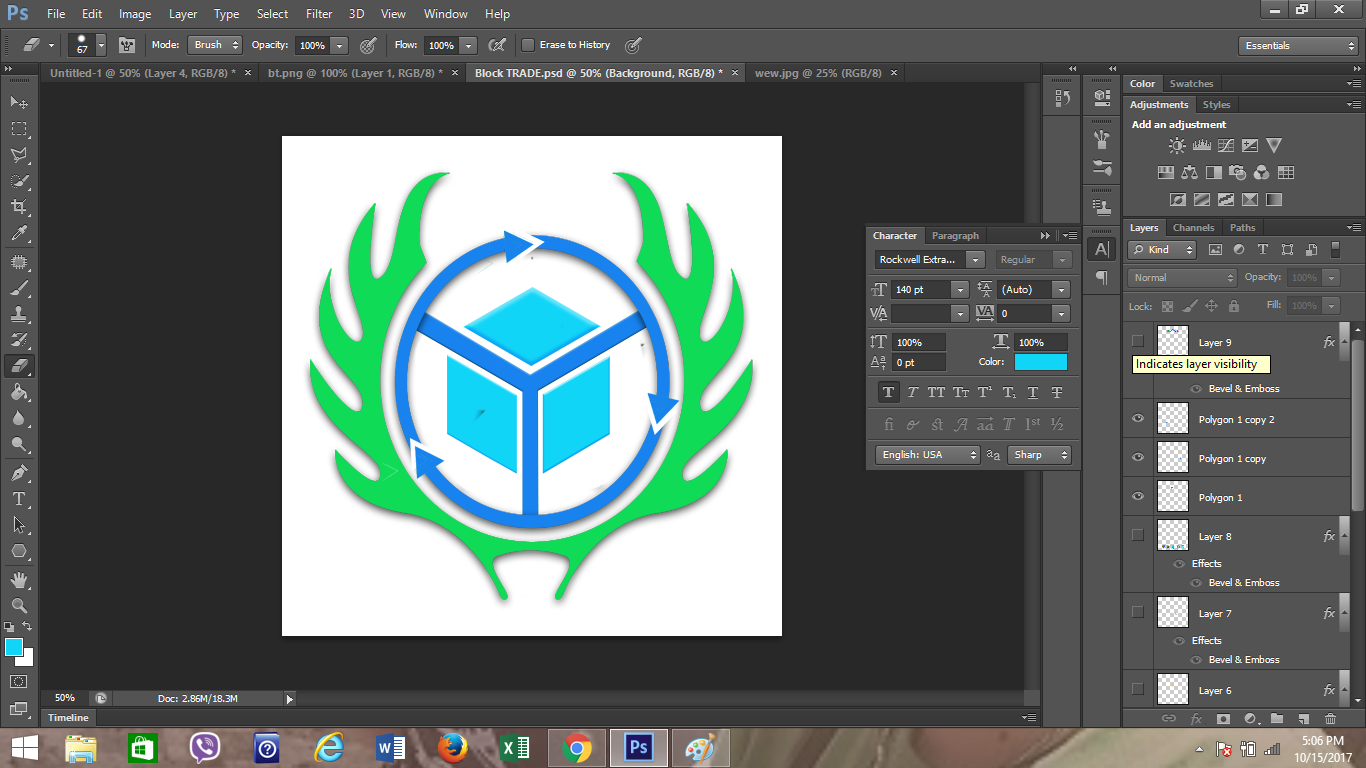Switch to the Paragraph tab
Screen dimensions: 1366x768
pos(955,236)
